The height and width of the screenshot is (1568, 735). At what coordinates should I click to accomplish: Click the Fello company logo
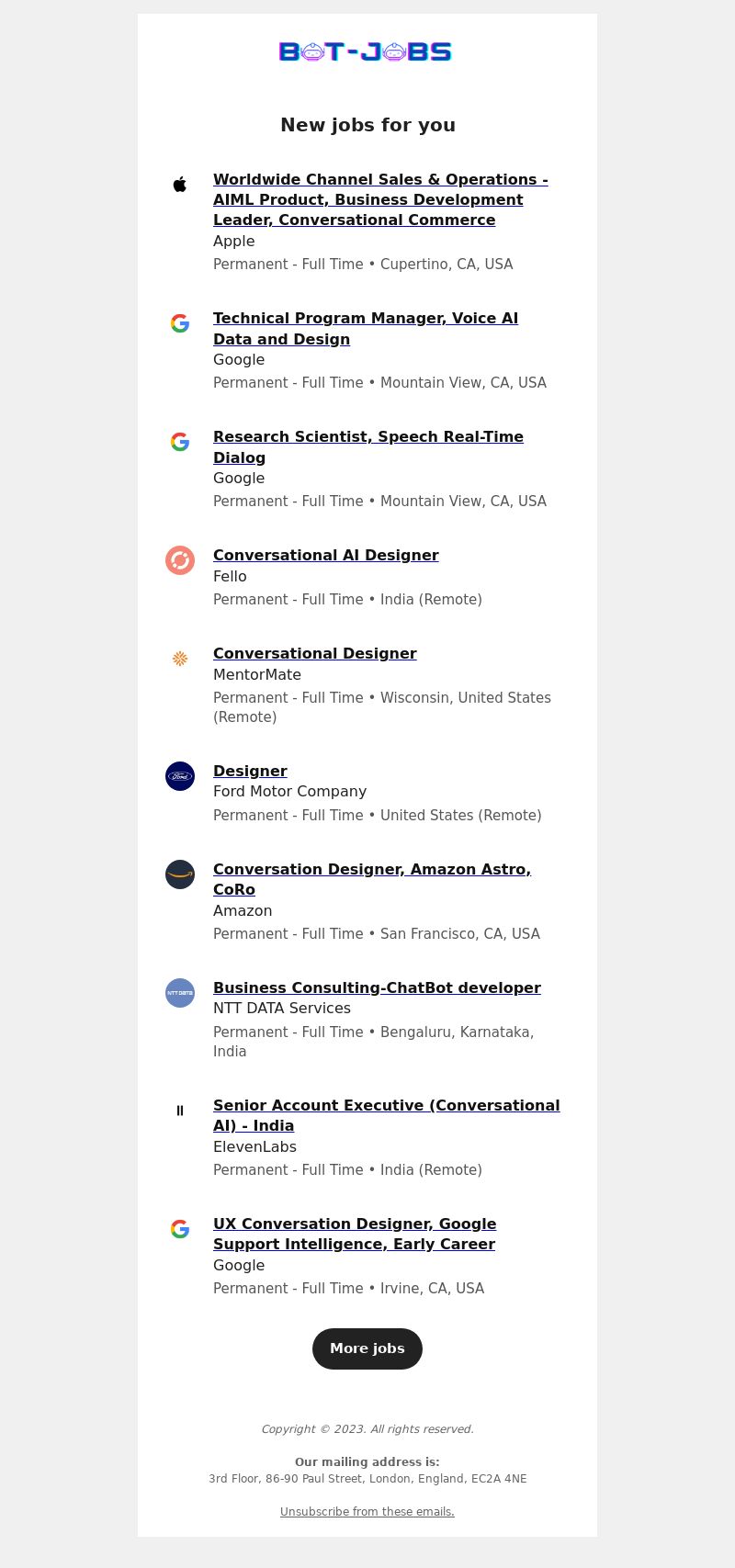(180, 560)
